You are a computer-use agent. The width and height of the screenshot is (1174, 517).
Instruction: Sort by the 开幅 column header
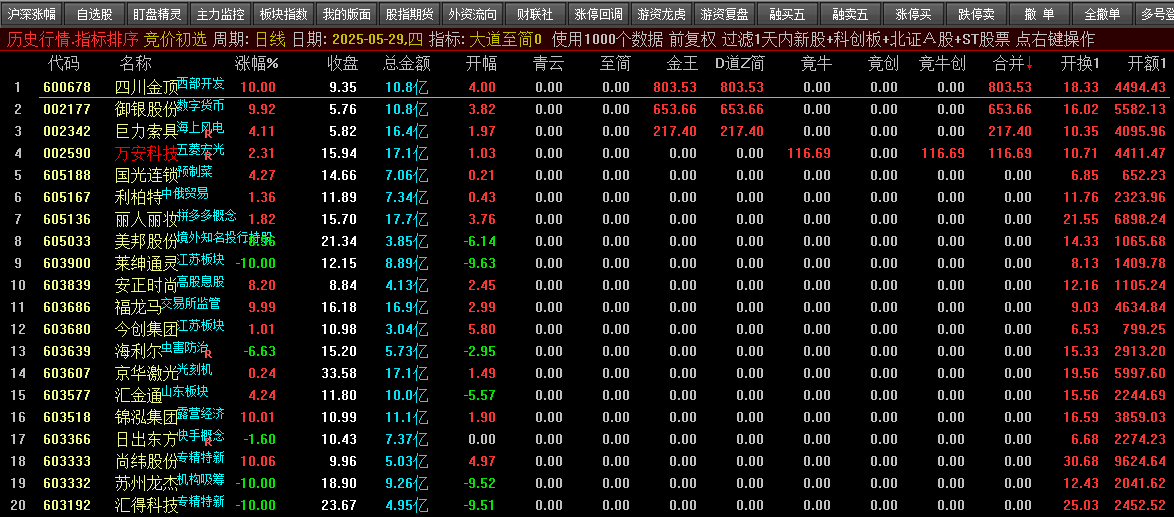[x=480, y=63]
